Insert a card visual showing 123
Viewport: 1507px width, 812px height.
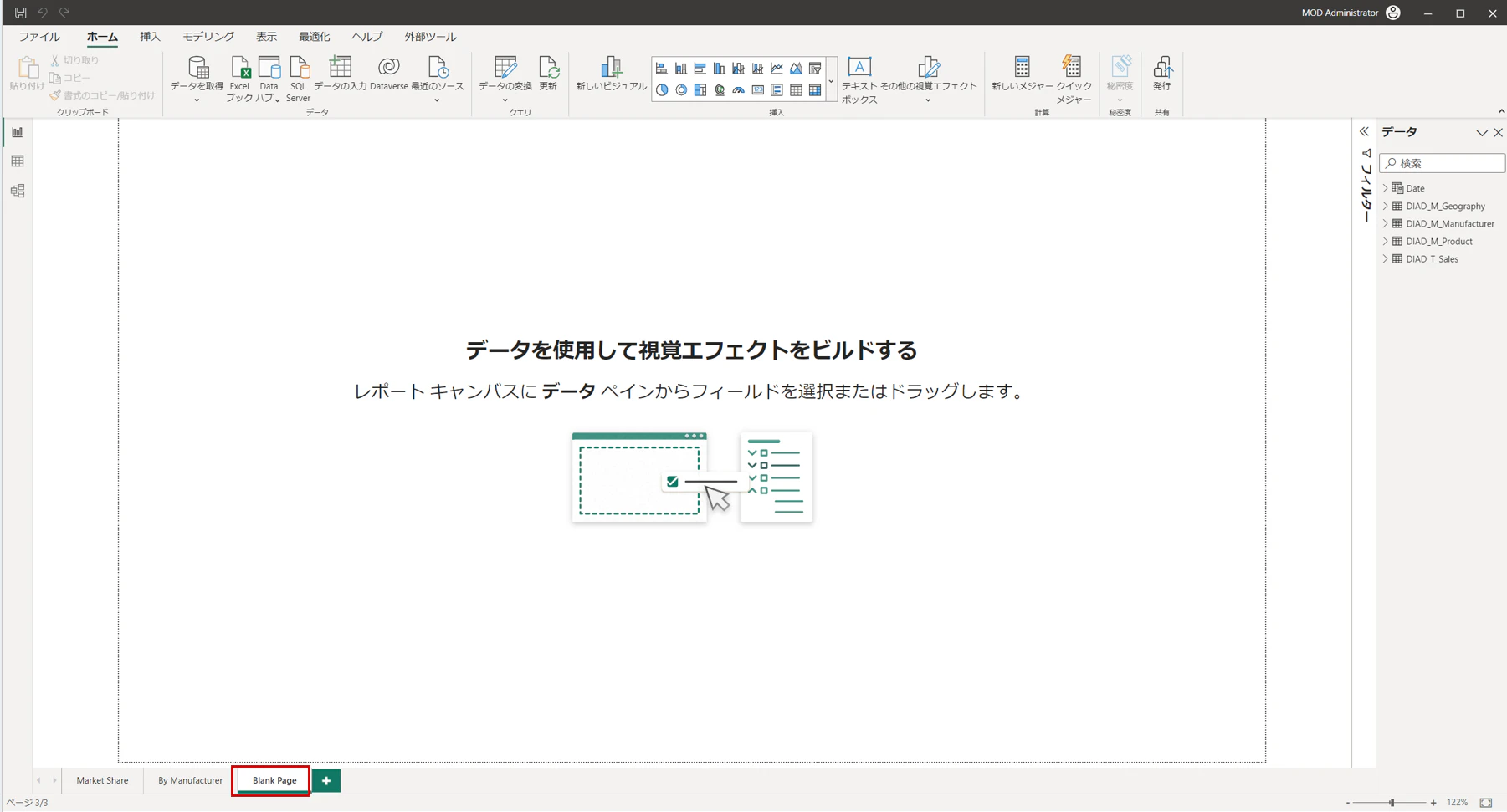pyautogui.click(x=758, y=89)
